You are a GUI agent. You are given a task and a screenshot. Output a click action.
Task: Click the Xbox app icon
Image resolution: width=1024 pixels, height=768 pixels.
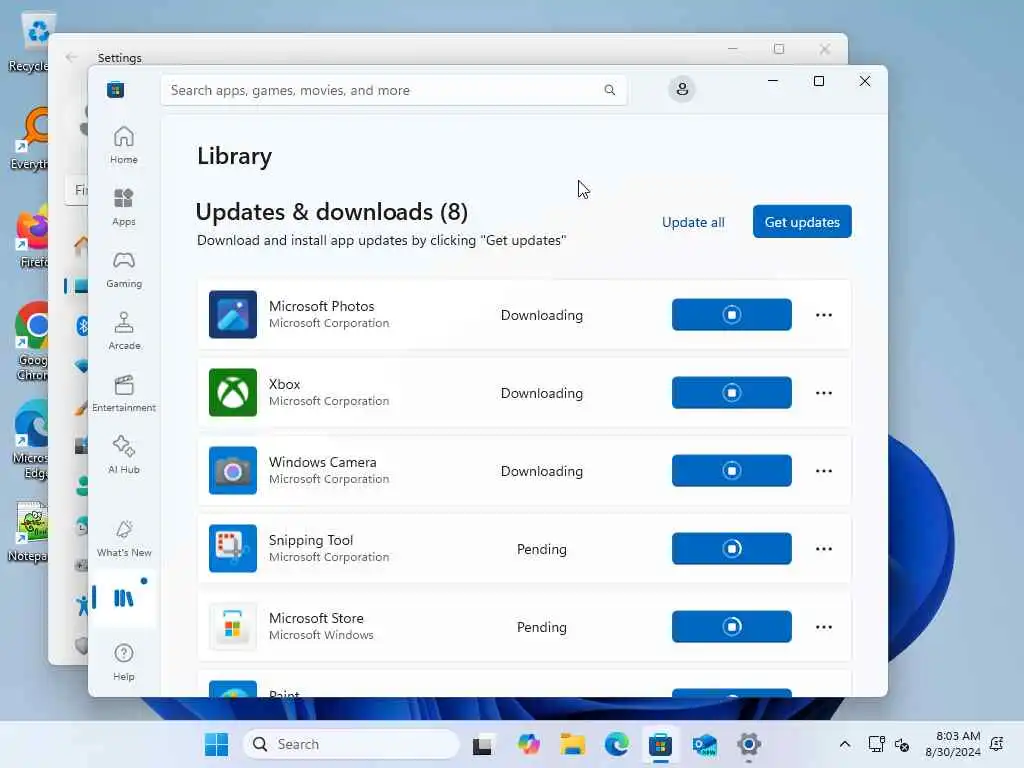click(232, 392)
